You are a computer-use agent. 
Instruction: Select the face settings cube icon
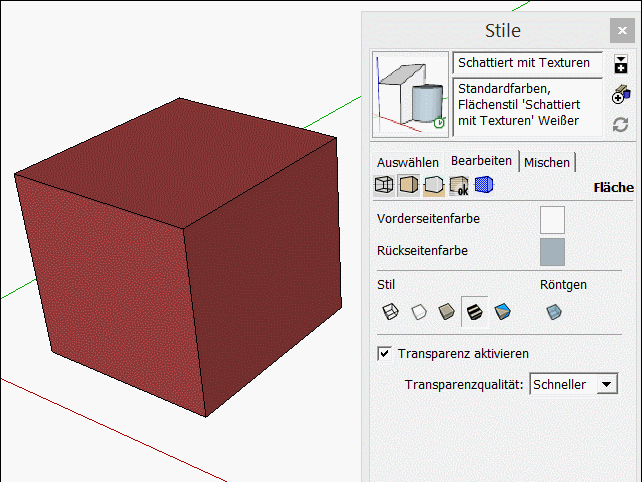[408, 185]
